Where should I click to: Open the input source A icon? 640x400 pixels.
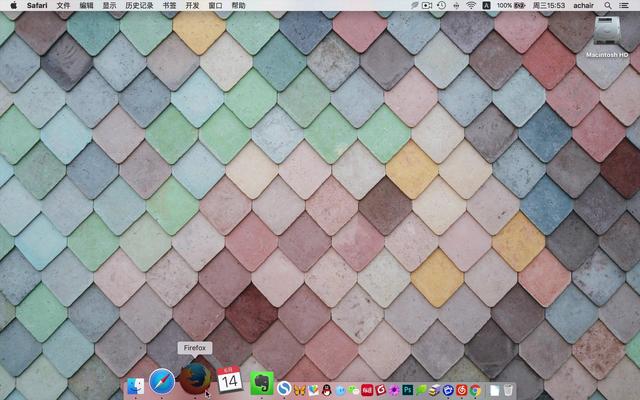pos(486,5)
